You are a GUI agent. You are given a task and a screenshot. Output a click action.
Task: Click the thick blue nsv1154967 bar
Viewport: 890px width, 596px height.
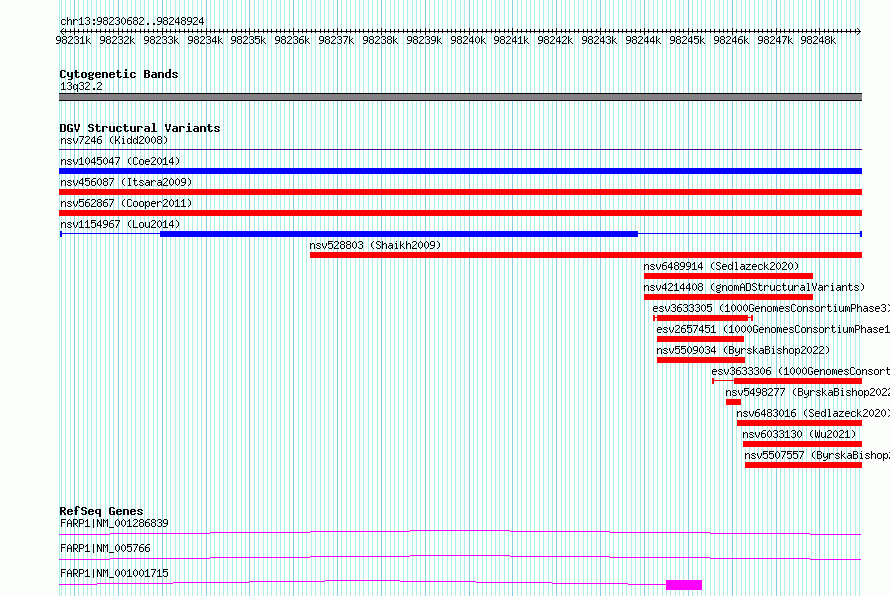(399, 234)
